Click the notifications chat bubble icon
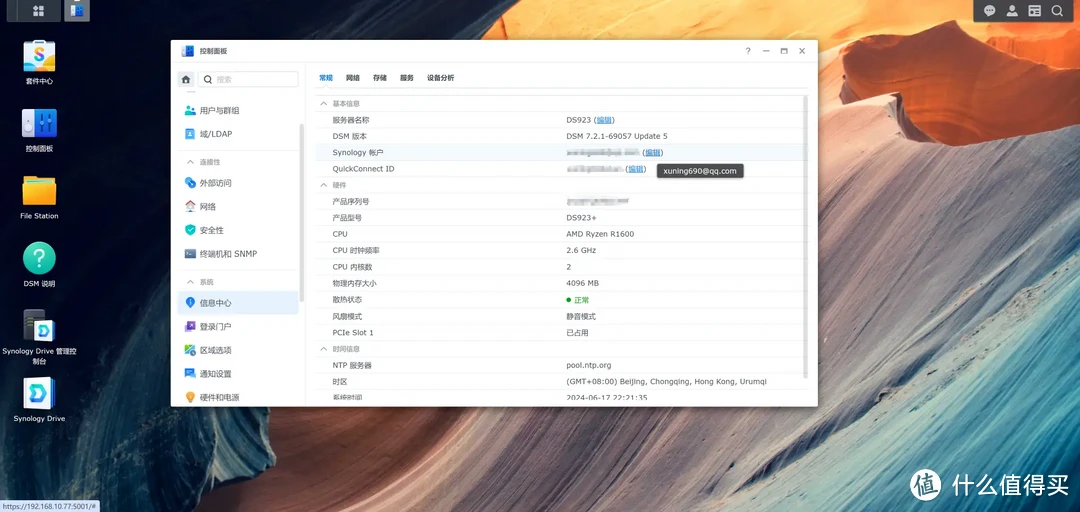 click(x=989, y=11)
